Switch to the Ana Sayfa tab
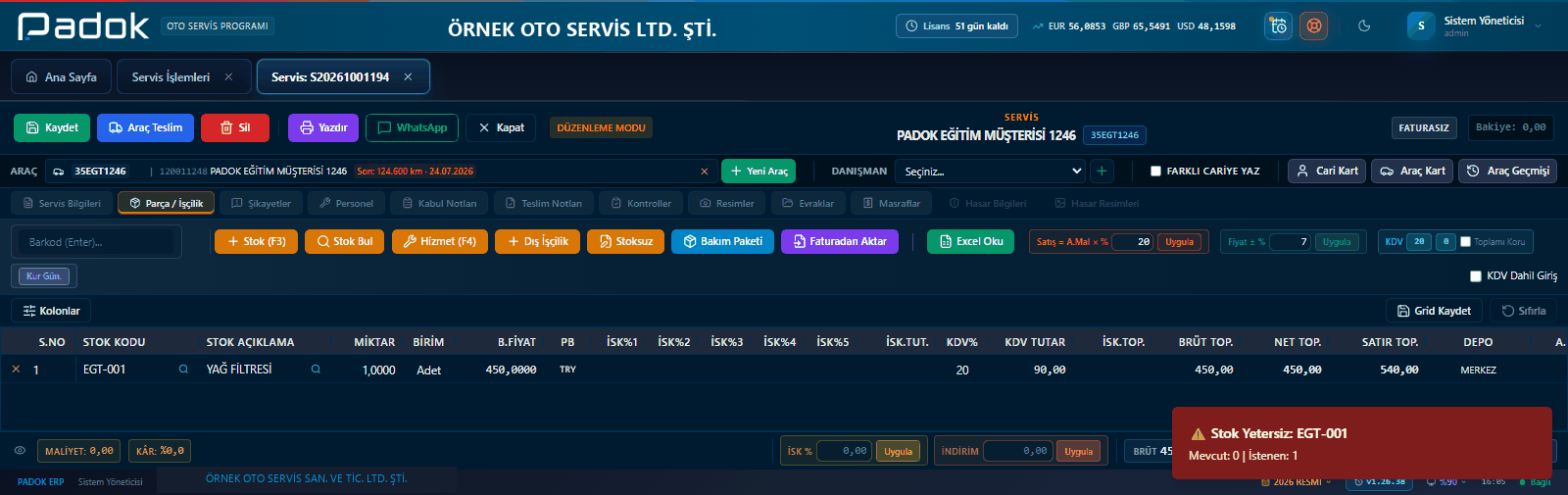The height and width of the screenshot is (495, 1568). coord(62,76)
